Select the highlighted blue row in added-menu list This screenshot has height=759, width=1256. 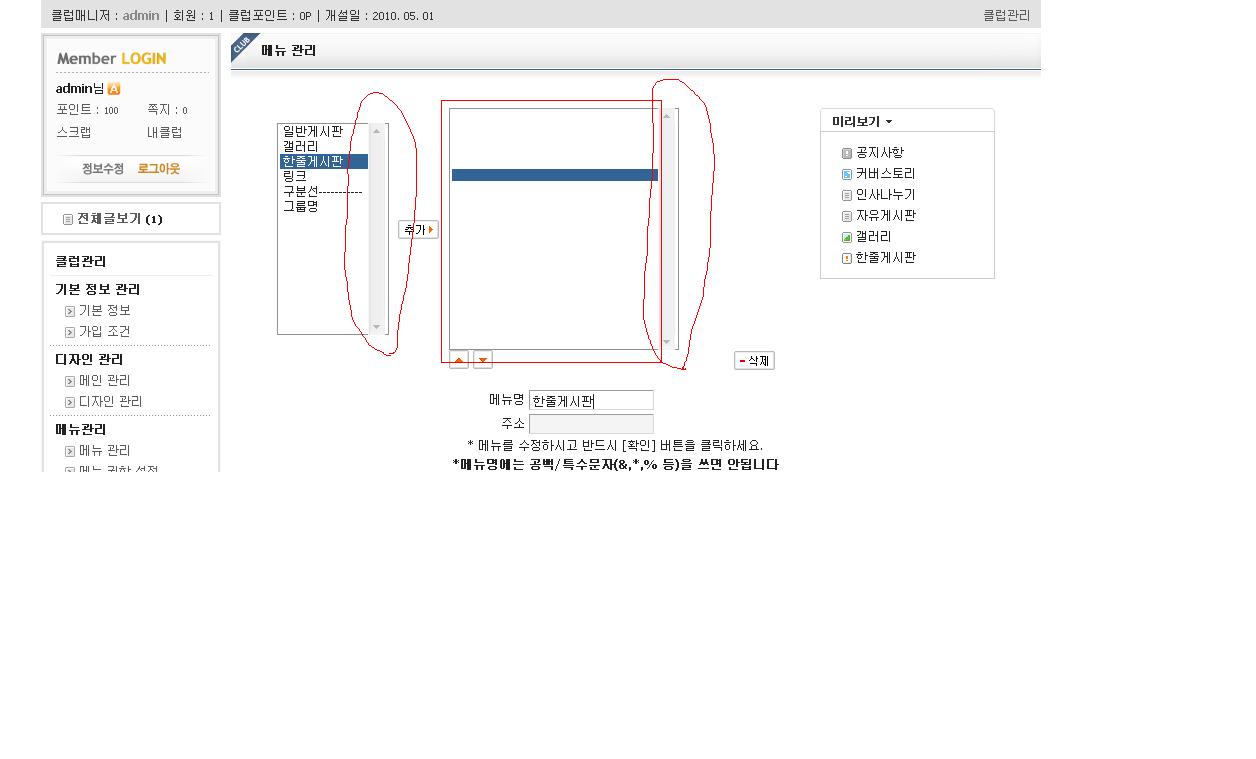(555, 175)
